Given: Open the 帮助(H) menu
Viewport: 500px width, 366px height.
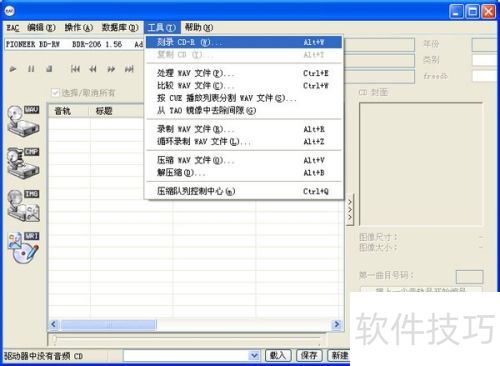Looking at the screenshot, I should point(199,28).
